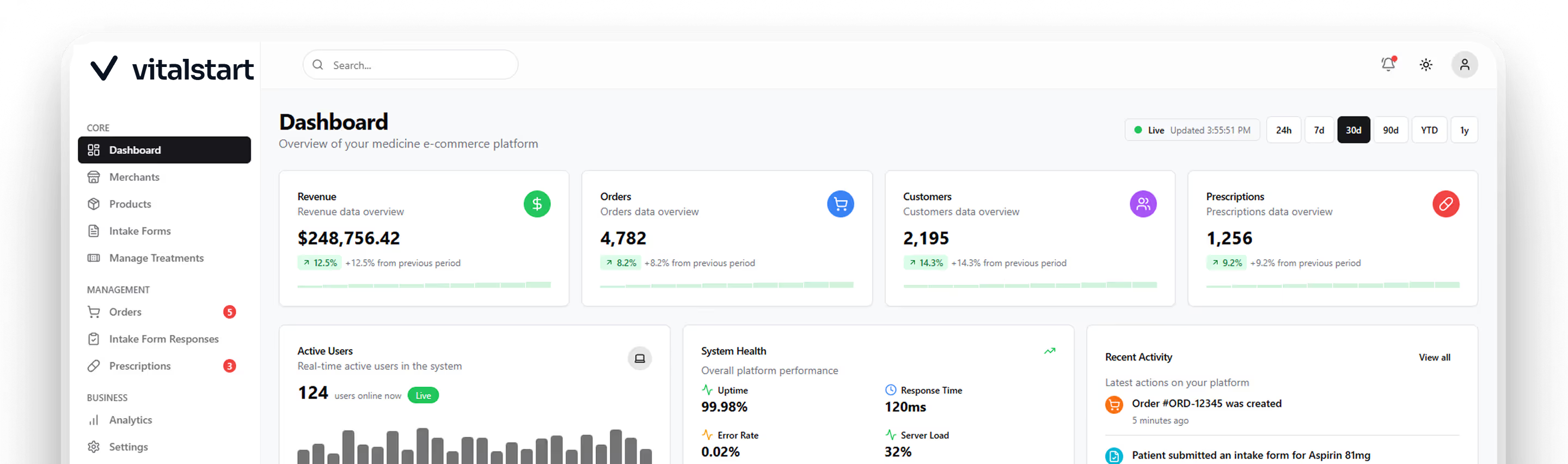Open View all recent activity
Image resolution: width=1568 pixels, height=464 pixels.
pos(1434,357)
